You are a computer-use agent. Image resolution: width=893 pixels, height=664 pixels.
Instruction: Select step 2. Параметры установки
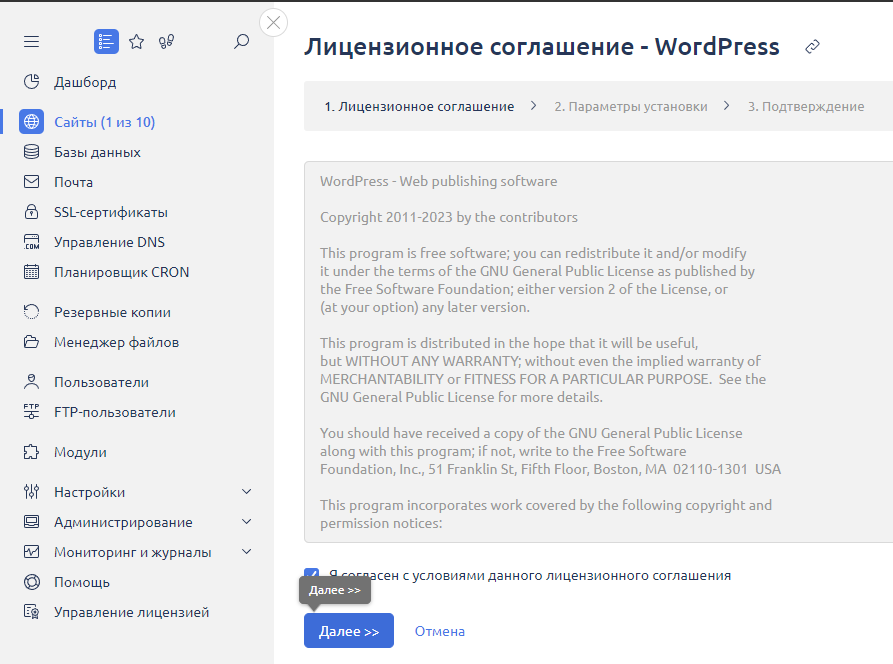(631, 106)
